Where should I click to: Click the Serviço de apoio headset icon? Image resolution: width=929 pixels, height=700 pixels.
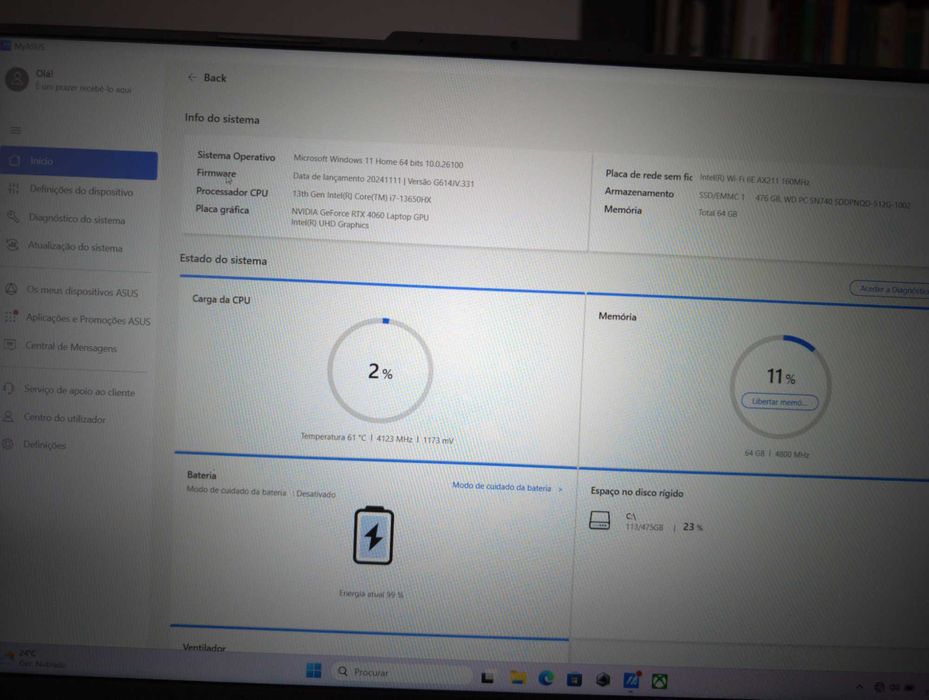click(9, 389)
